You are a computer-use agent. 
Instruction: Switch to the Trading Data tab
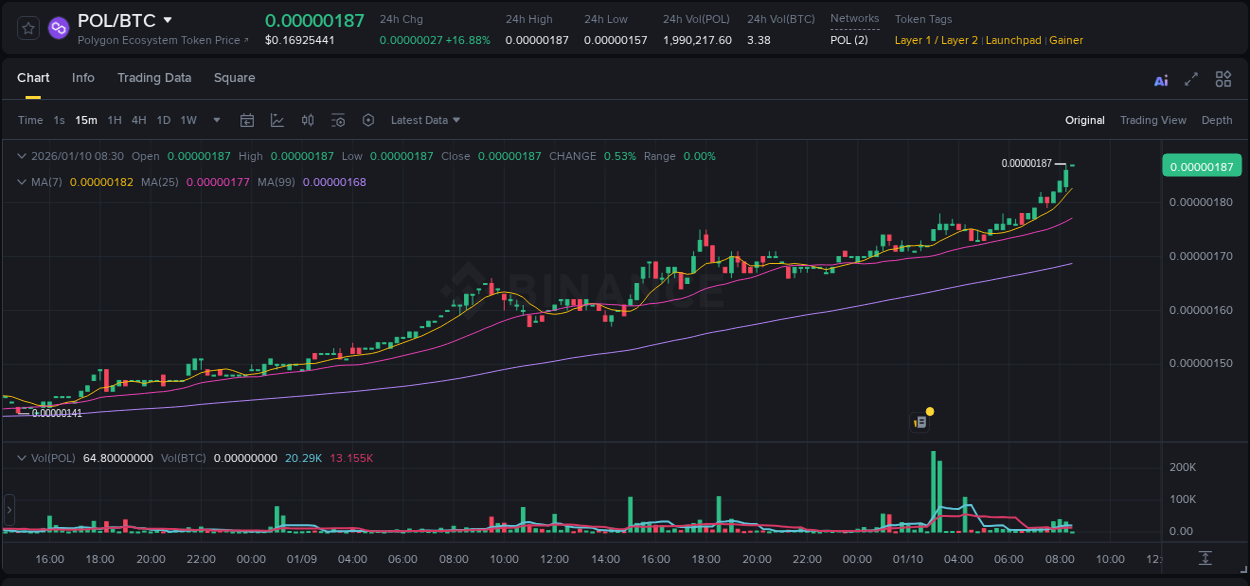click(x=154, y=78)
